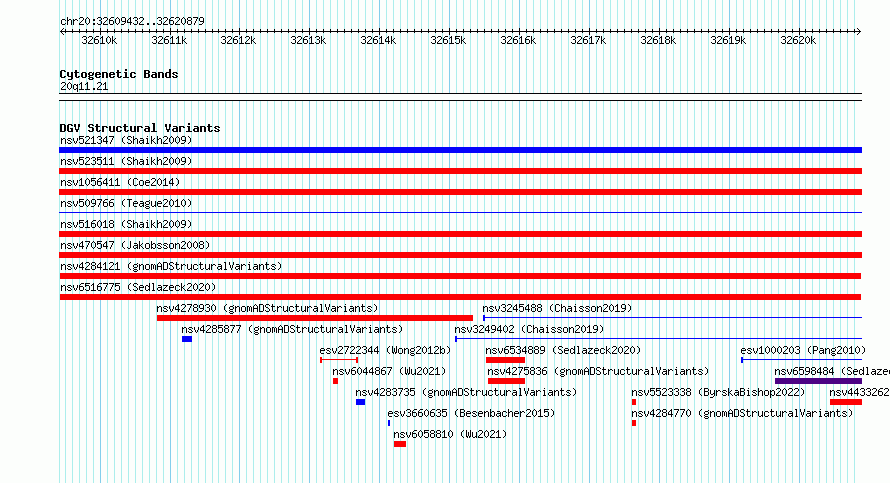Select the red bar under nsv470547

point(460,255)
